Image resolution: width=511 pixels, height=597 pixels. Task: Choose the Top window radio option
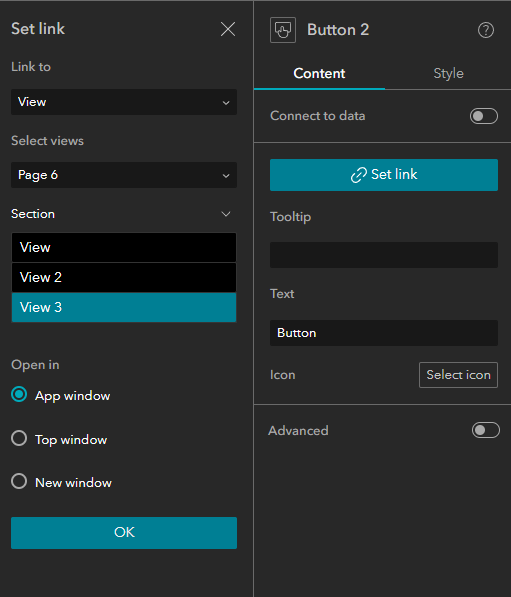[x=19, y=438]
